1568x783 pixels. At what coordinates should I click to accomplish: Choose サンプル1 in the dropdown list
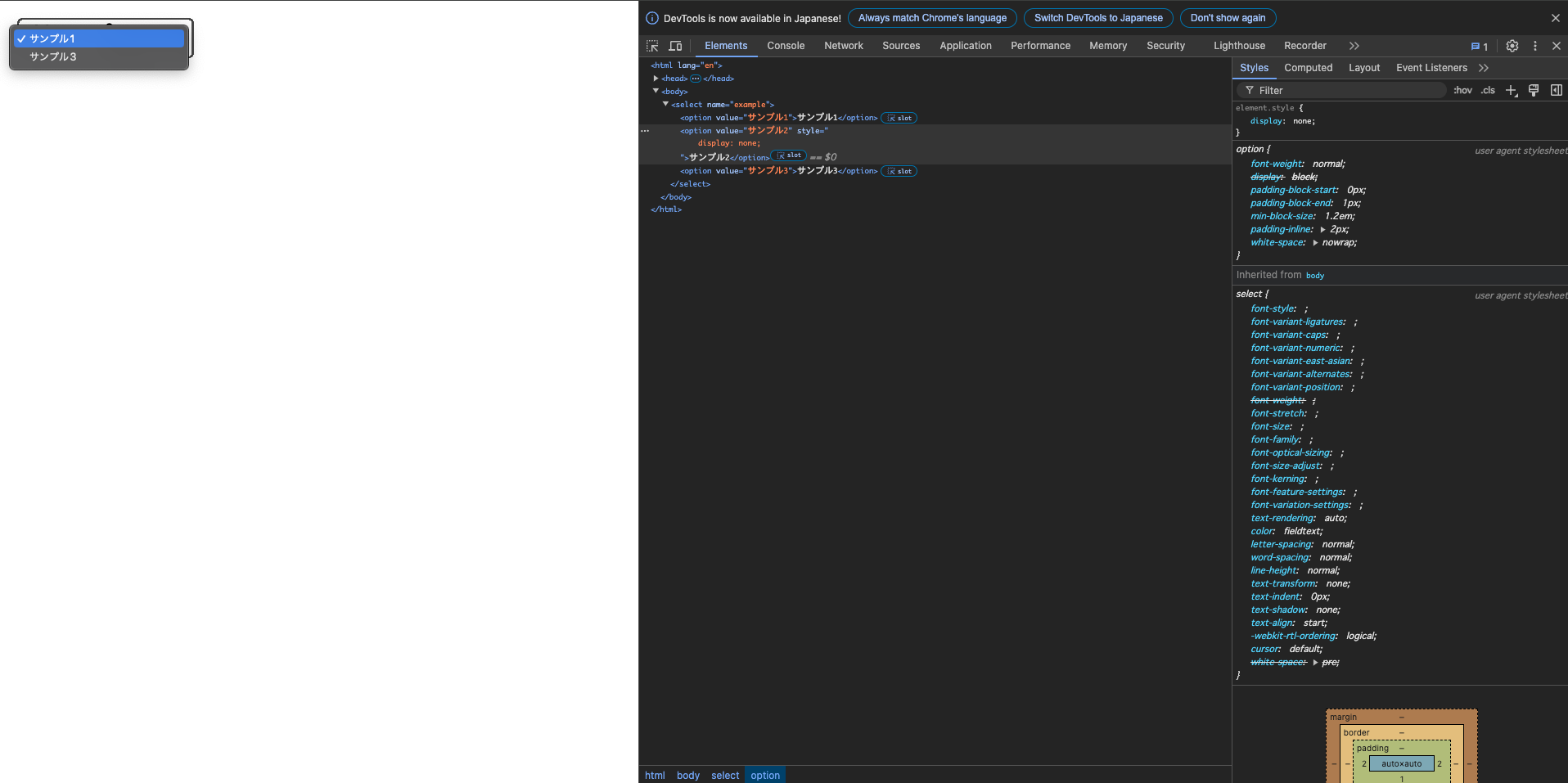(x=99, y=38)
